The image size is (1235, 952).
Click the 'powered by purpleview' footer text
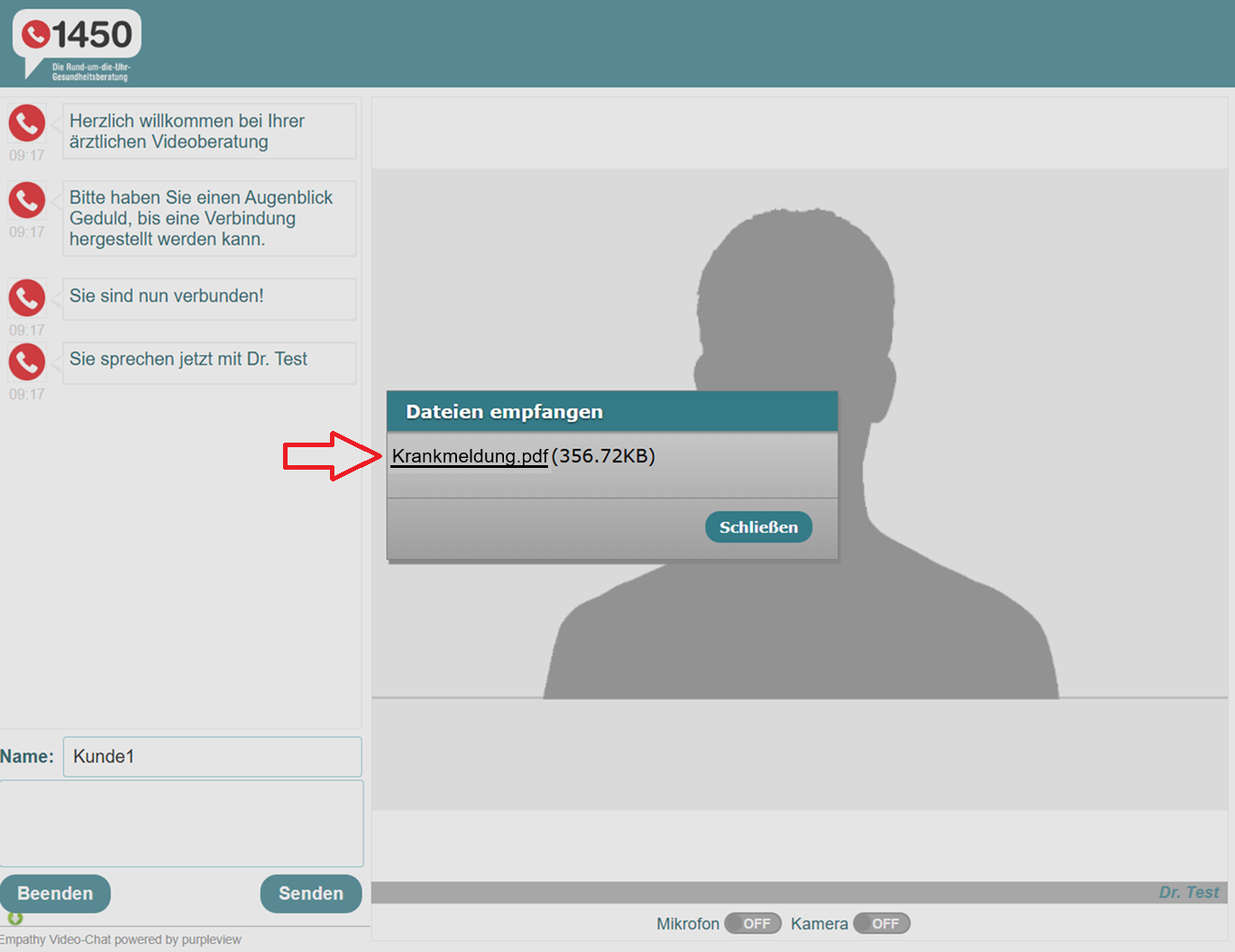click(x=121, y=939)
